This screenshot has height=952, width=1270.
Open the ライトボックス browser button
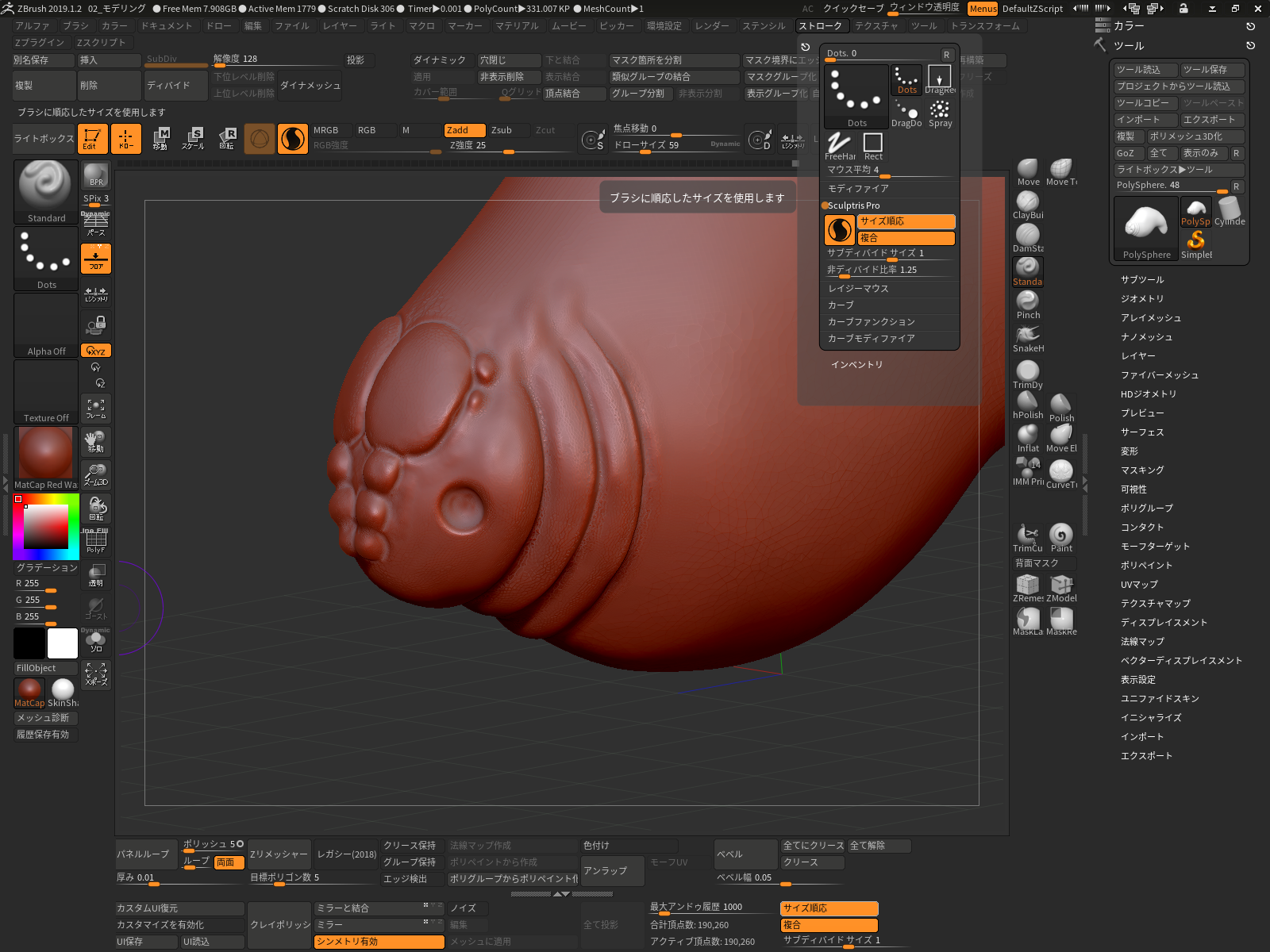[x=44, y=139]
